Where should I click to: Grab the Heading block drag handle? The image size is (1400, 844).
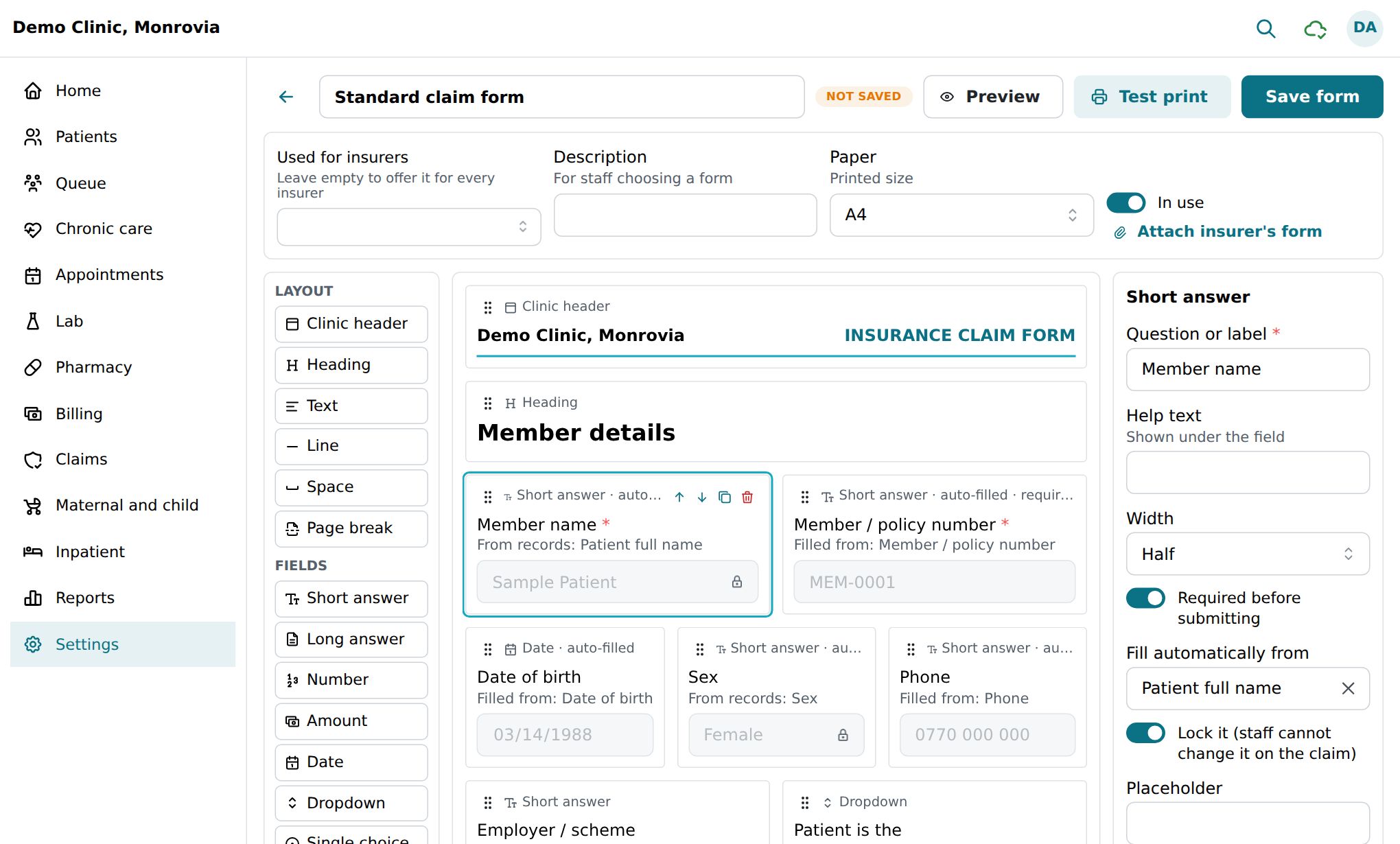point(488,403)
